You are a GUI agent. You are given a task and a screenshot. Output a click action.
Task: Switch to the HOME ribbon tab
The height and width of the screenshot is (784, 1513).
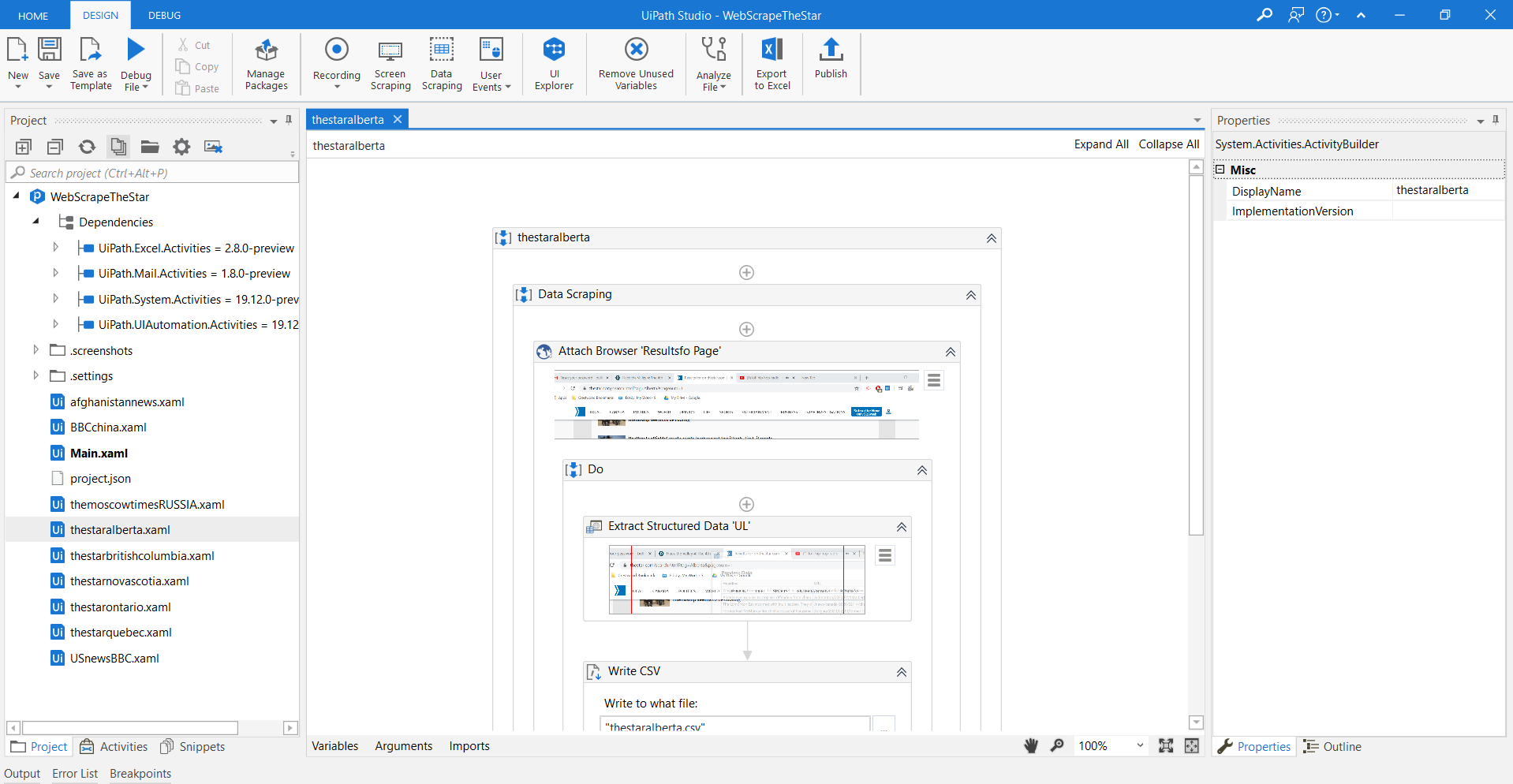[33, 16]
